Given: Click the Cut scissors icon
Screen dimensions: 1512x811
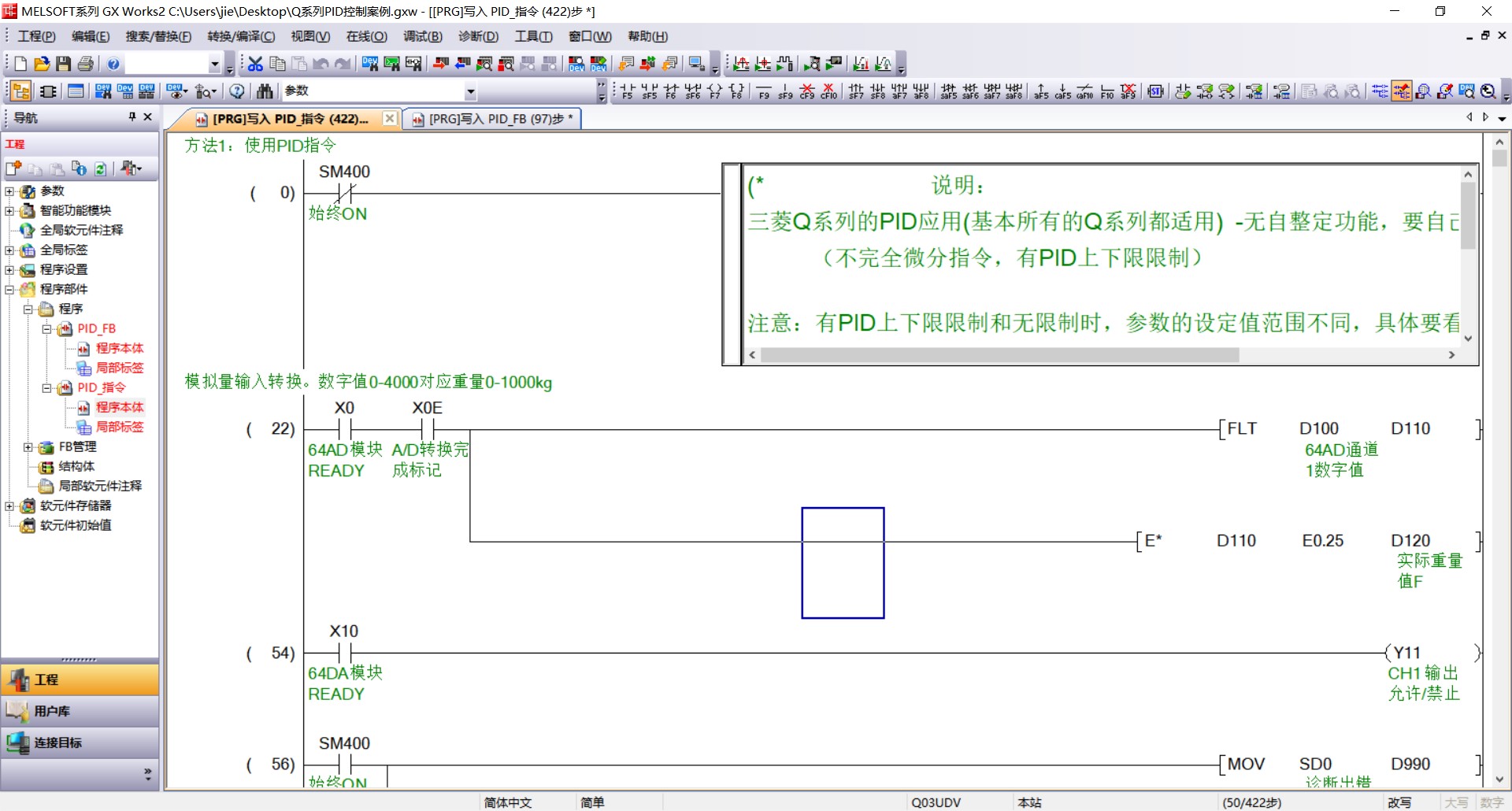Looking at the screenshot, I should pyautogui.click(x=255, y=64).
